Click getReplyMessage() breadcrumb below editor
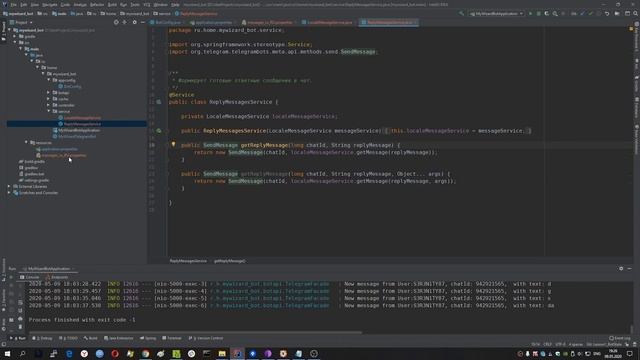This screenshot has height=360, width=640. 230,261
